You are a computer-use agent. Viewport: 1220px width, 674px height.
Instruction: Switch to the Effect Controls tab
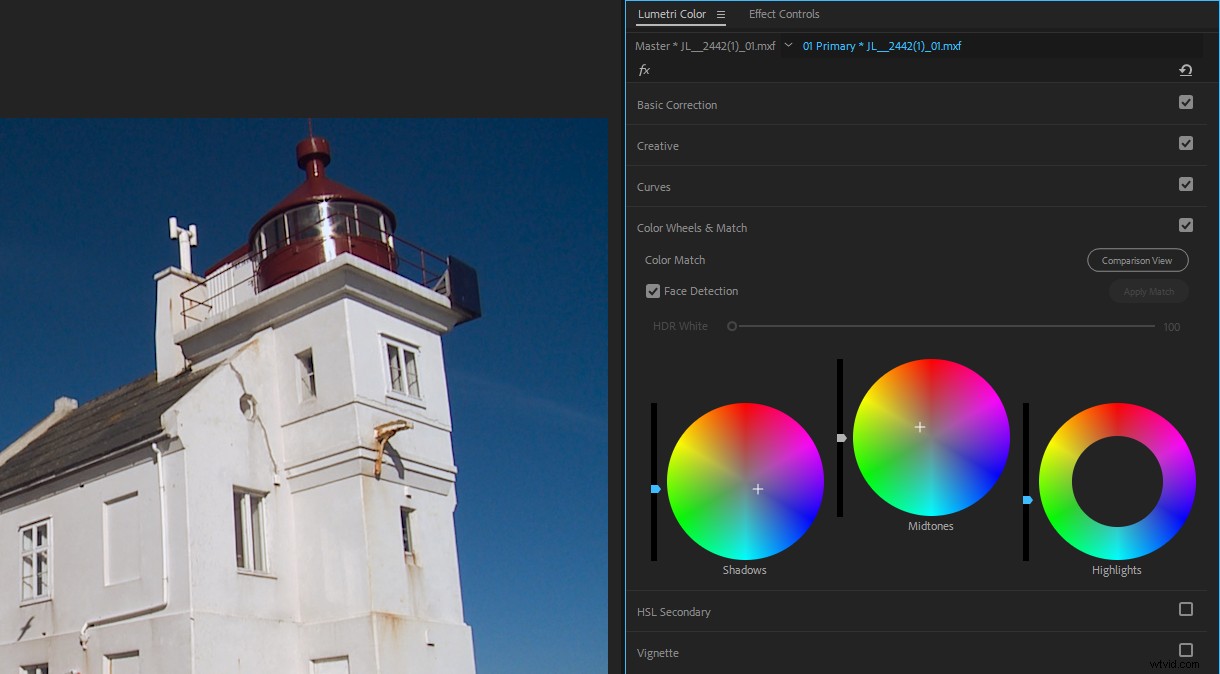(784, 14)
